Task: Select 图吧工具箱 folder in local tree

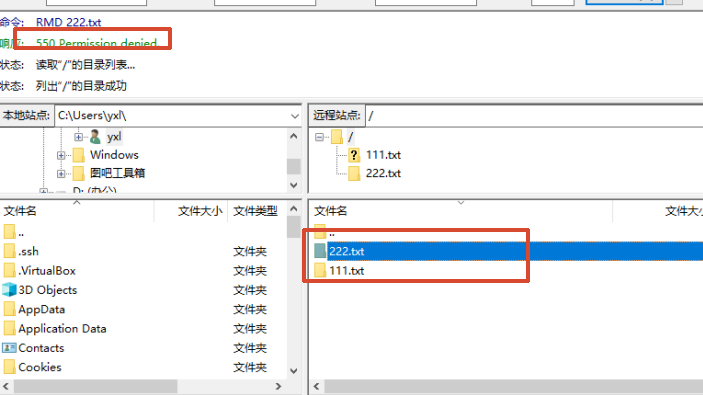Action: coord(117,173)
